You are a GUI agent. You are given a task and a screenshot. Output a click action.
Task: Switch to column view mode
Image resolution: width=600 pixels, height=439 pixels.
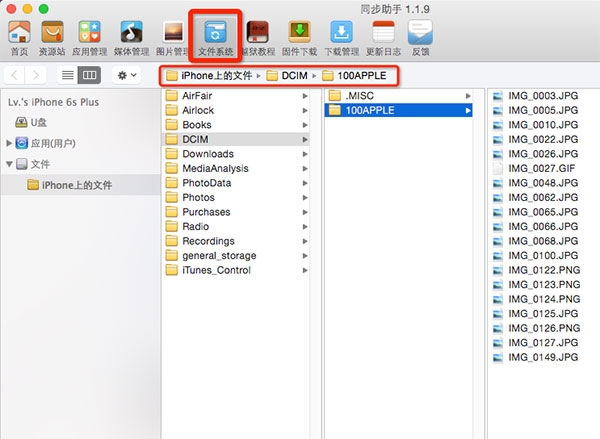[90, 75]
